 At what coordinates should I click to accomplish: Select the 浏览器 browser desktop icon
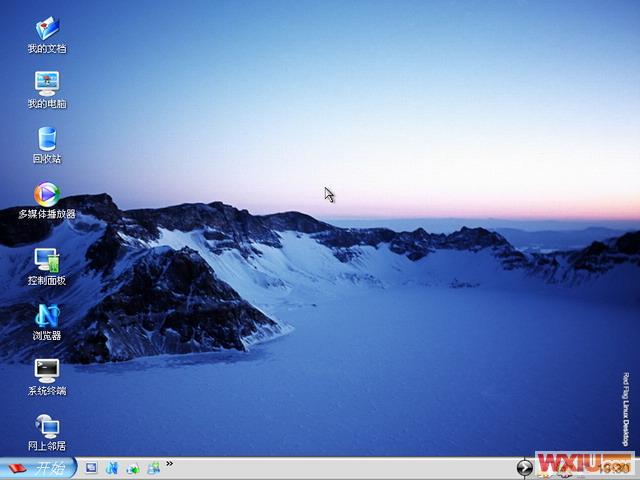(46, 315)
